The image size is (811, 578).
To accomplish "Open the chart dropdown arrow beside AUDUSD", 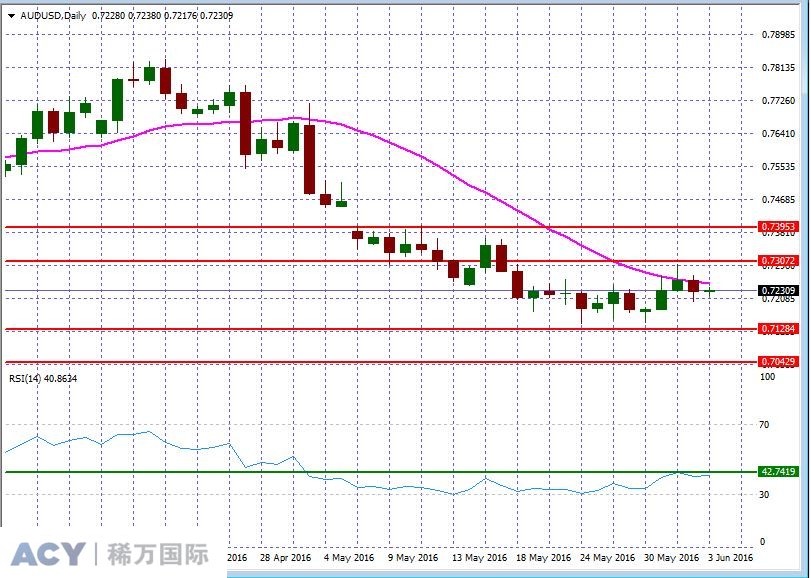I will (11, 16).
